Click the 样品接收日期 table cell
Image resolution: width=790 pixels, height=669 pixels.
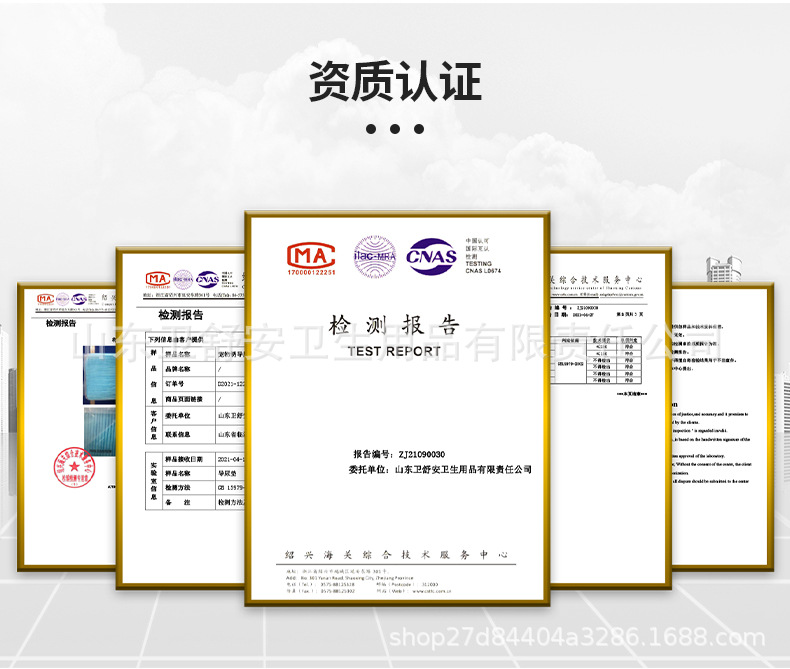(189, 459)
